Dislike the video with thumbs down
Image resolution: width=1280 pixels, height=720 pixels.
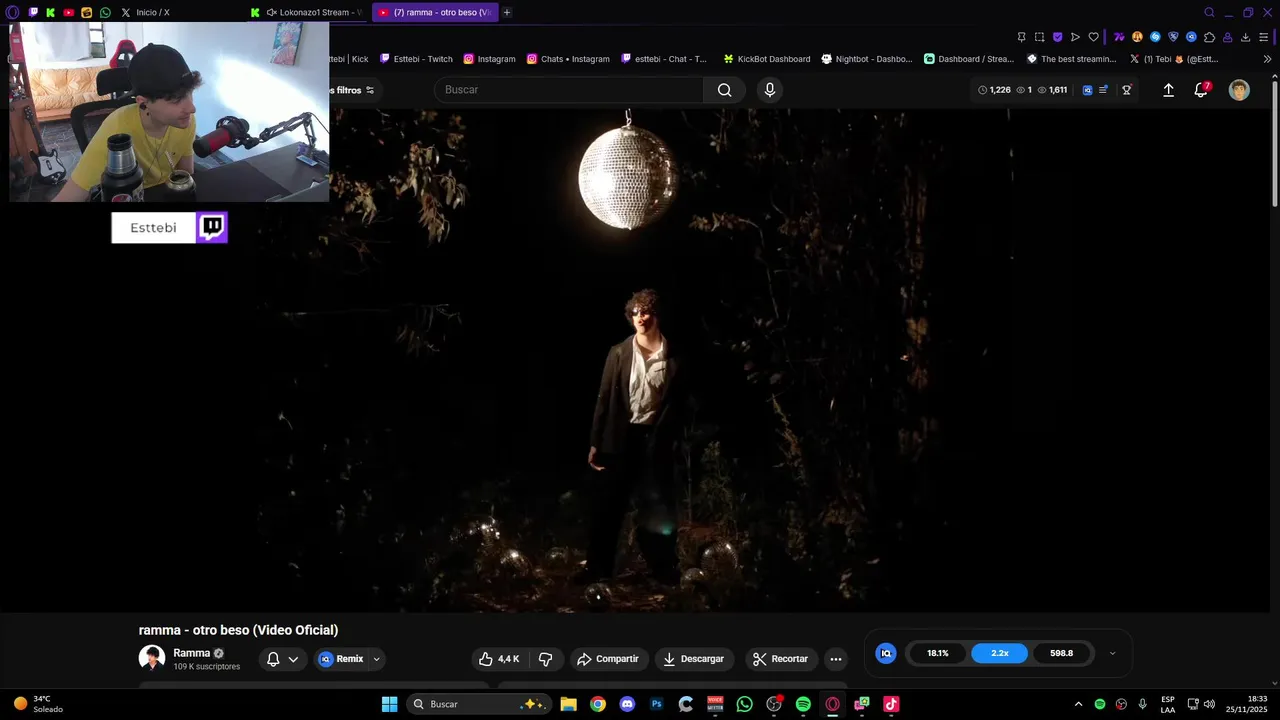coord(546,659)
